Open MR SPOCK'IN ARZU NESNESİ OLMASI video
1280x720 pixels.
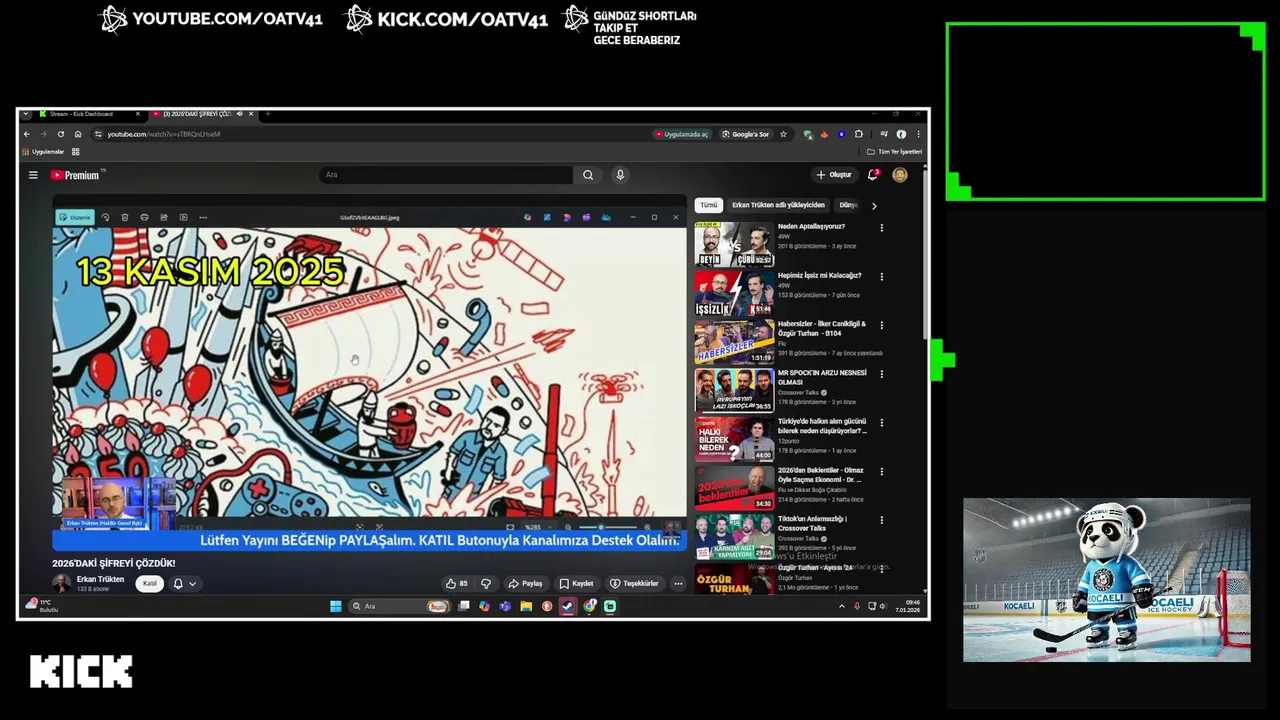click(822, 377)
